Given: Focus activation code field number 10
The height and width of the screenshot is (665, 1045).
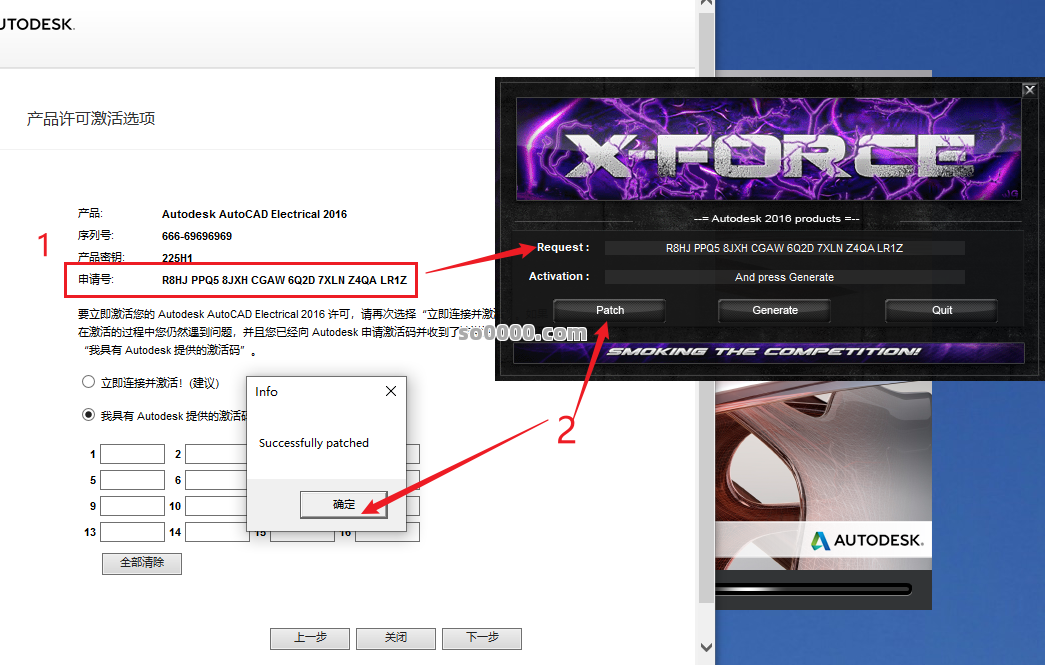Looking at the screenshot, I should 217,506.
